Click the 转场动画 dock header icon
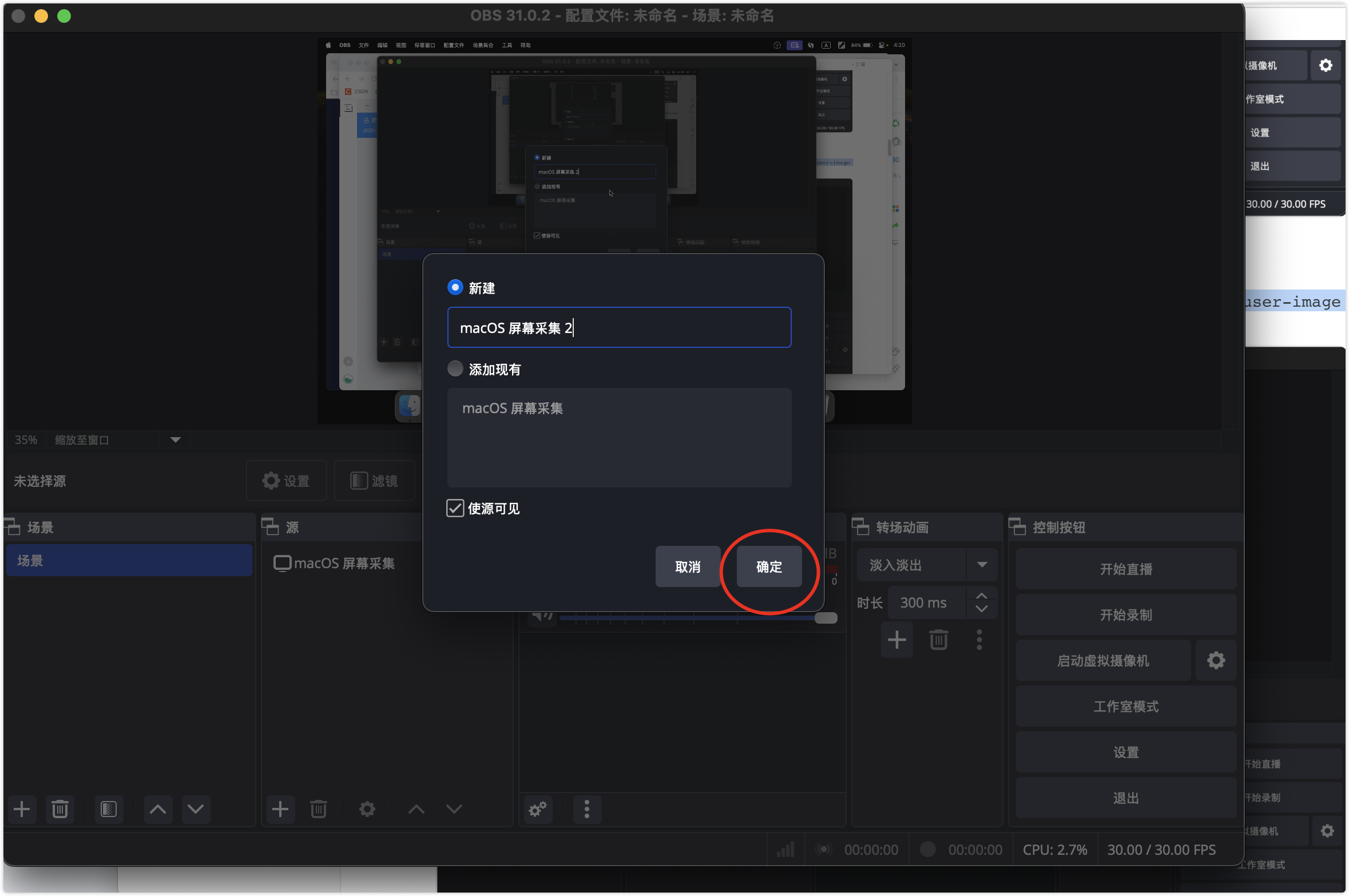The height and width of the screenshot is (896, 1349). click(x=860, y=527)
